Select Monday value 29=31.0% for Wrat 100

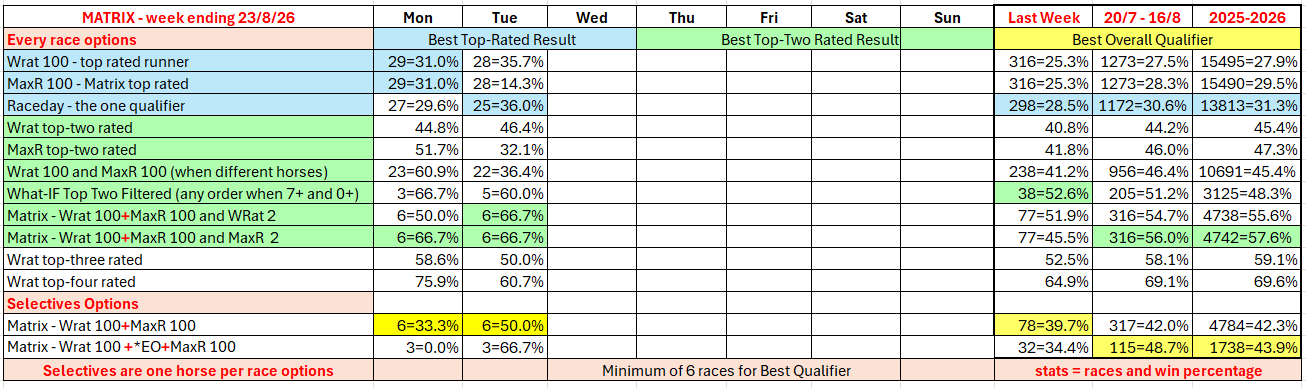[x=417, y=62]
